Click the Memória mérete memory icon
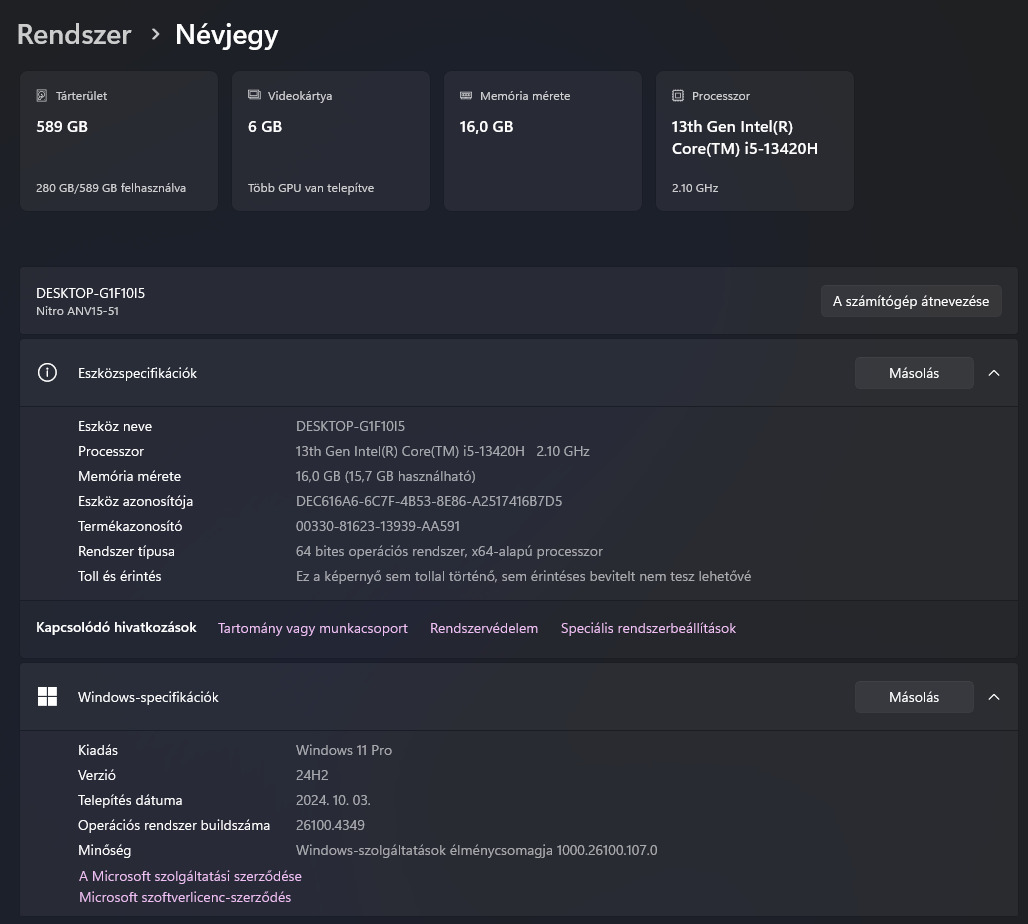The width and height of the screenshot is (1028, 924). click(466, 96)
